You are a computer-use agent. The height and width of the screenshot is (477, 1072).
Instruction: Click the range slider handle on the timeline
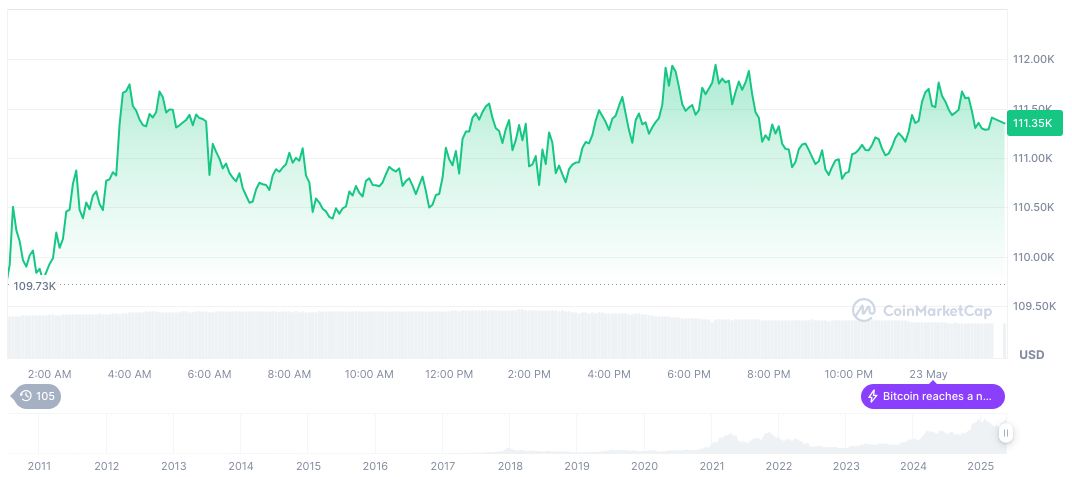point(1006,433)
